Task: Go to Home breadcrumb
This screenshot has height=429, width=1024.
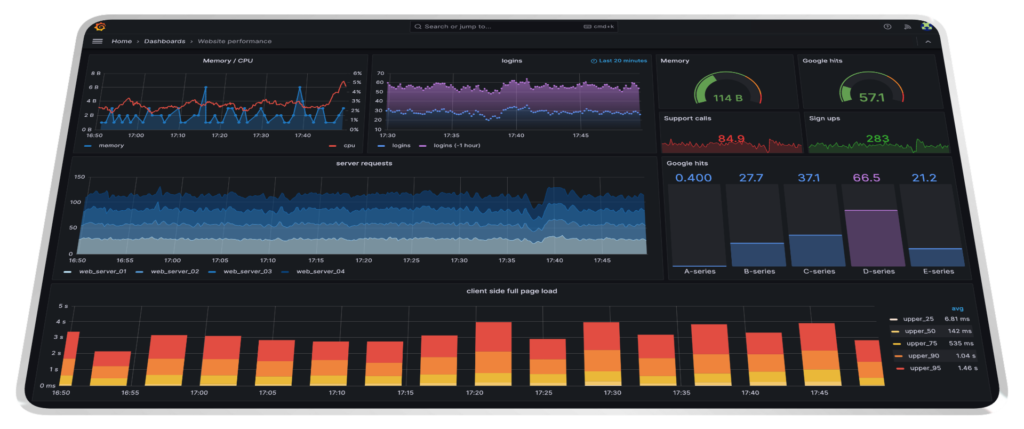Action: pos(121,41)
